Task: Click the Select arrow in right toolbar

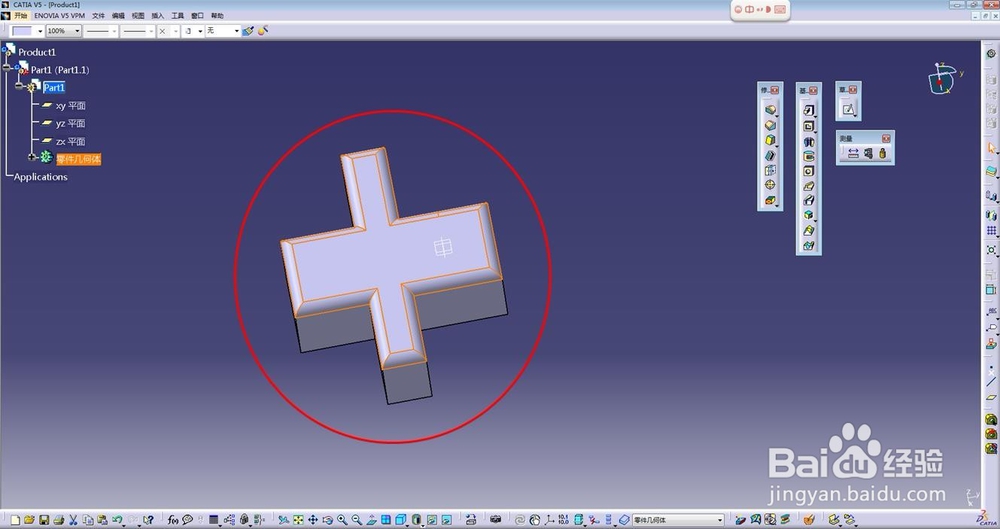Action: (x=991, y=148)
